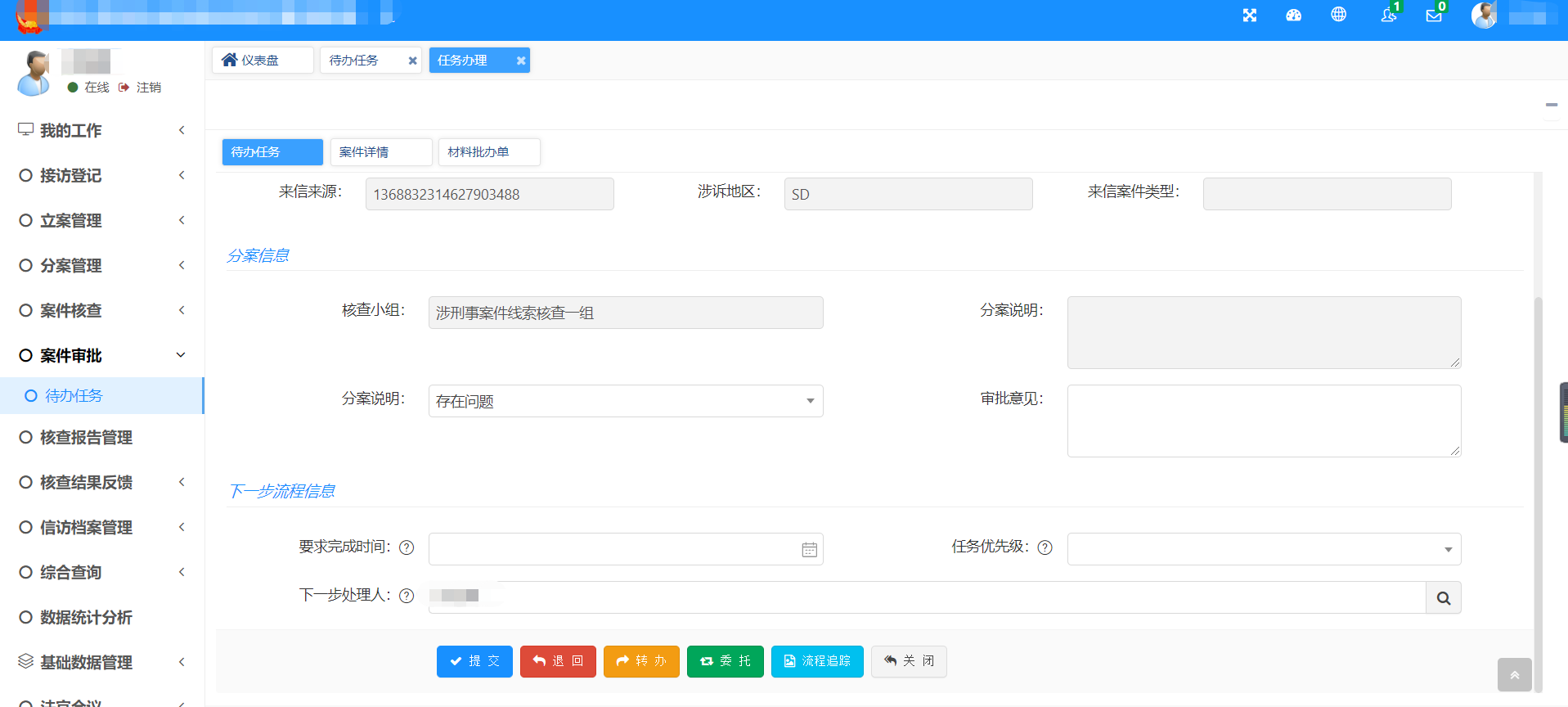Screen dimensions: 1568x707
Task: Click the red 退回 return button
Action: tap(558, 661)
